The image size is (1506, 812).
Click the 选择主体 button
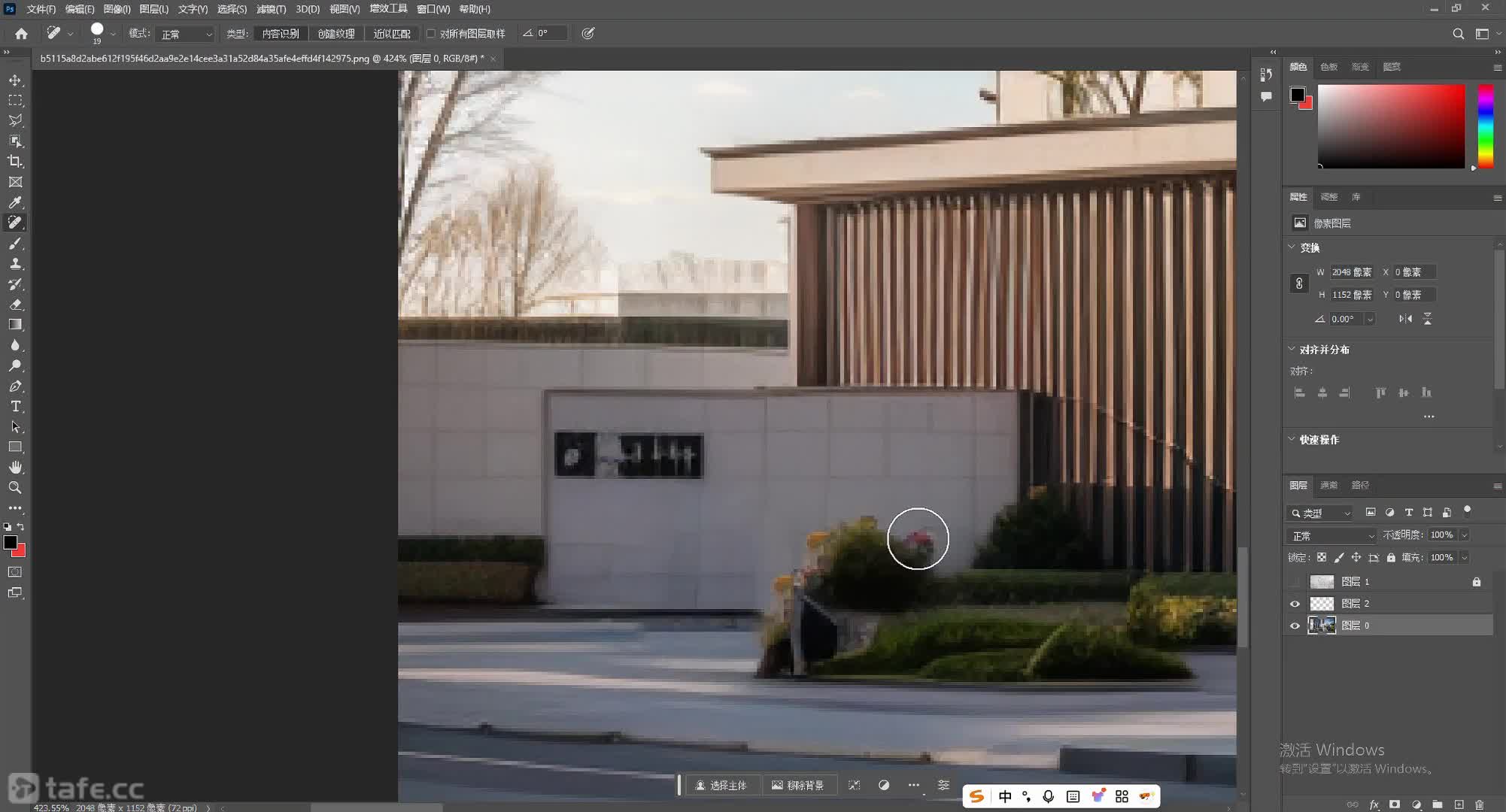click(x=721, y=785)
